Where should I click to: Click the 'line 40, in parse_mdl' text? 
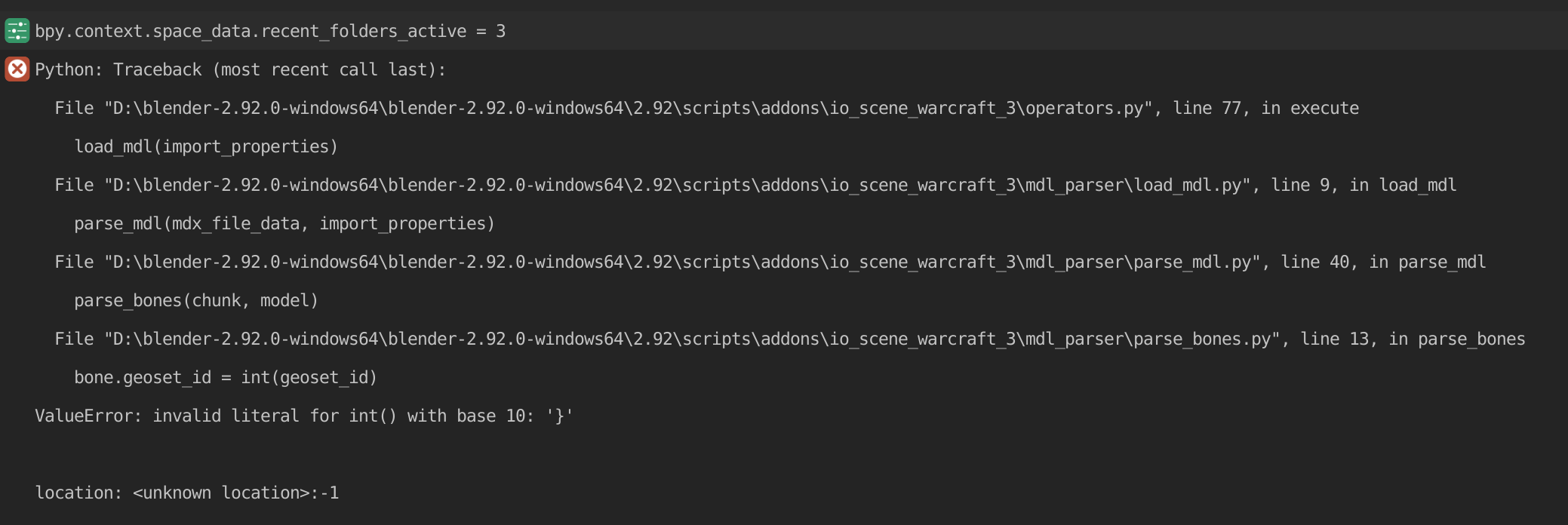coord(1383,262)
